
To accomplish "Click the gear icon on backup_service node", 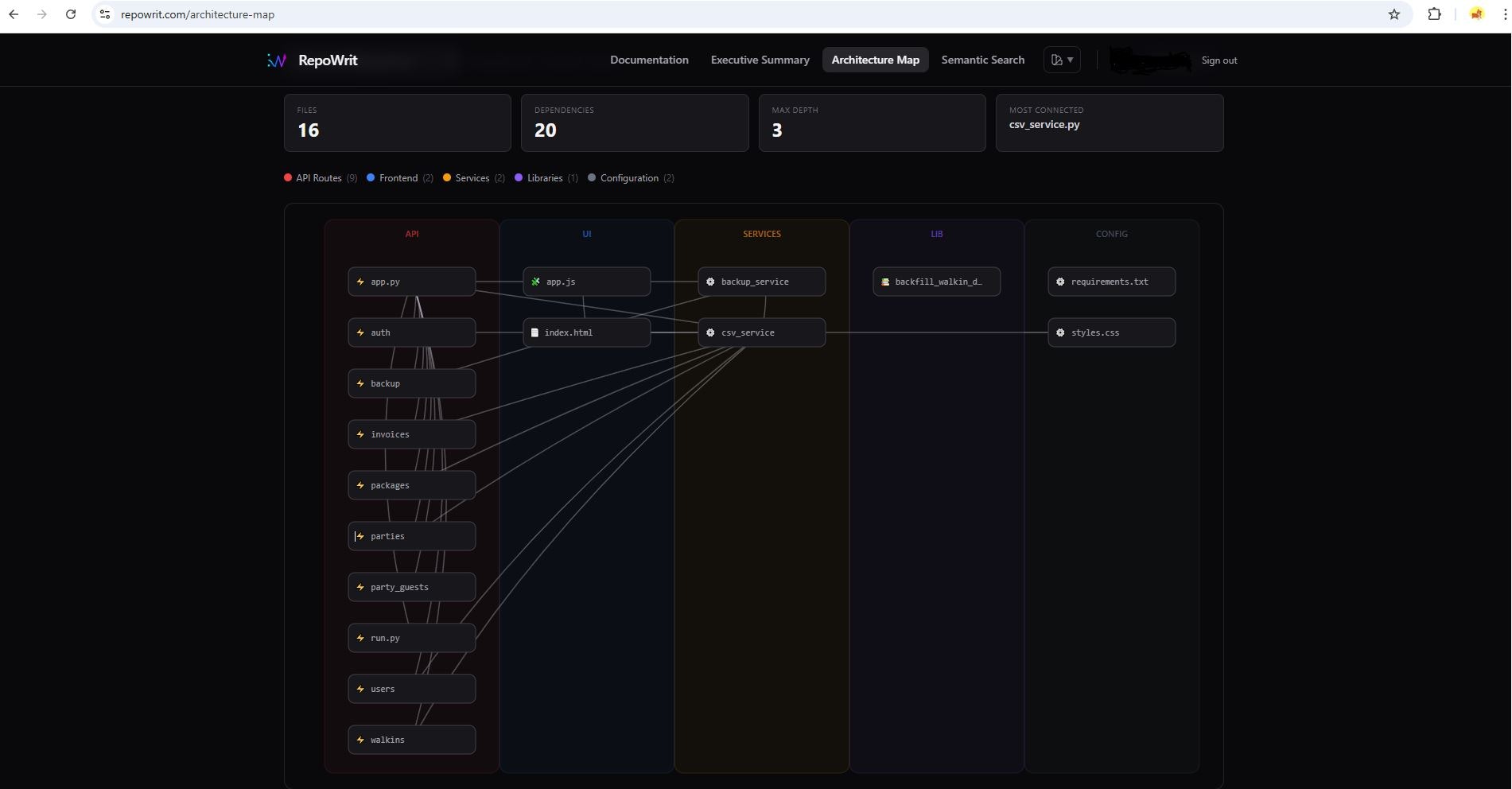I will [x=710, y=282].
